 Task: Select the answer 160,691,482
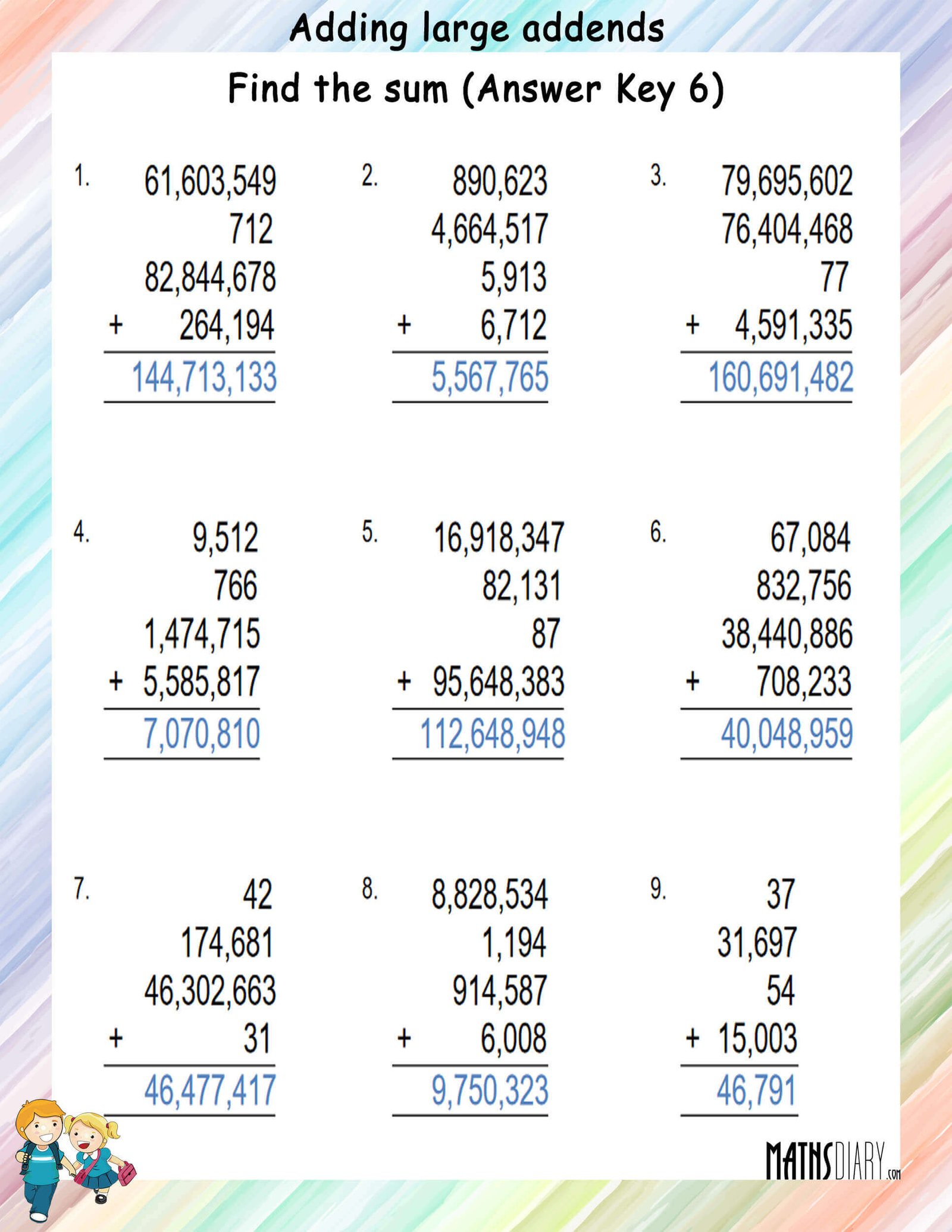click(x=781, y=377)
